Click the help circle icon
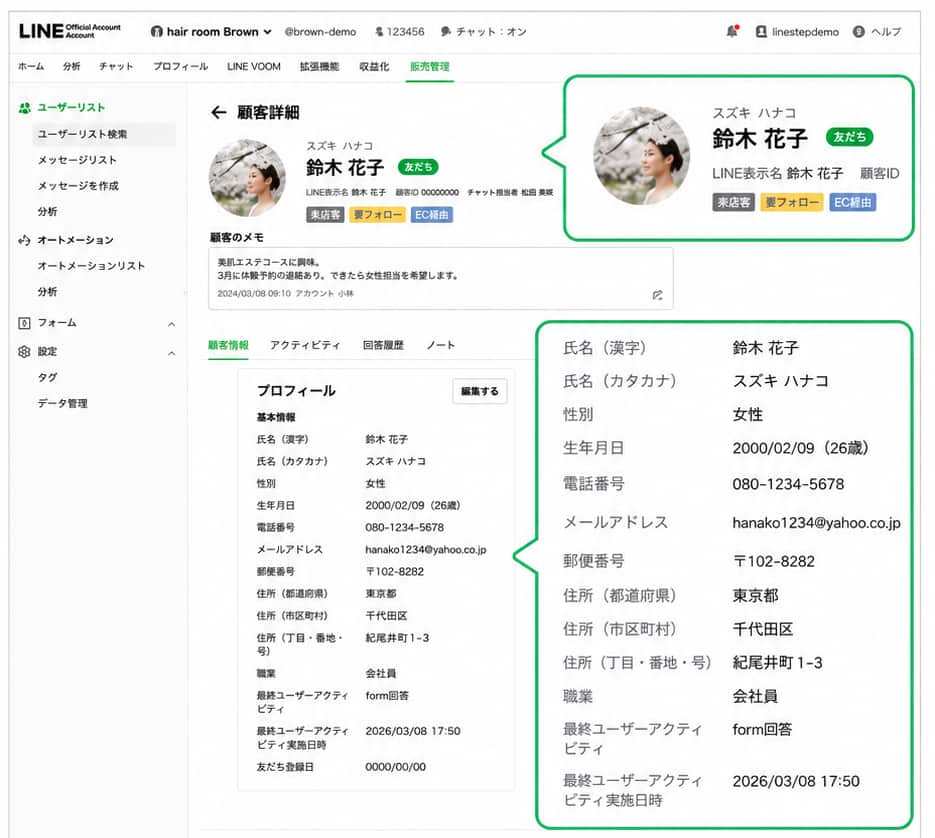This screenshot has height=838, width=935. [x=858, y=32]
